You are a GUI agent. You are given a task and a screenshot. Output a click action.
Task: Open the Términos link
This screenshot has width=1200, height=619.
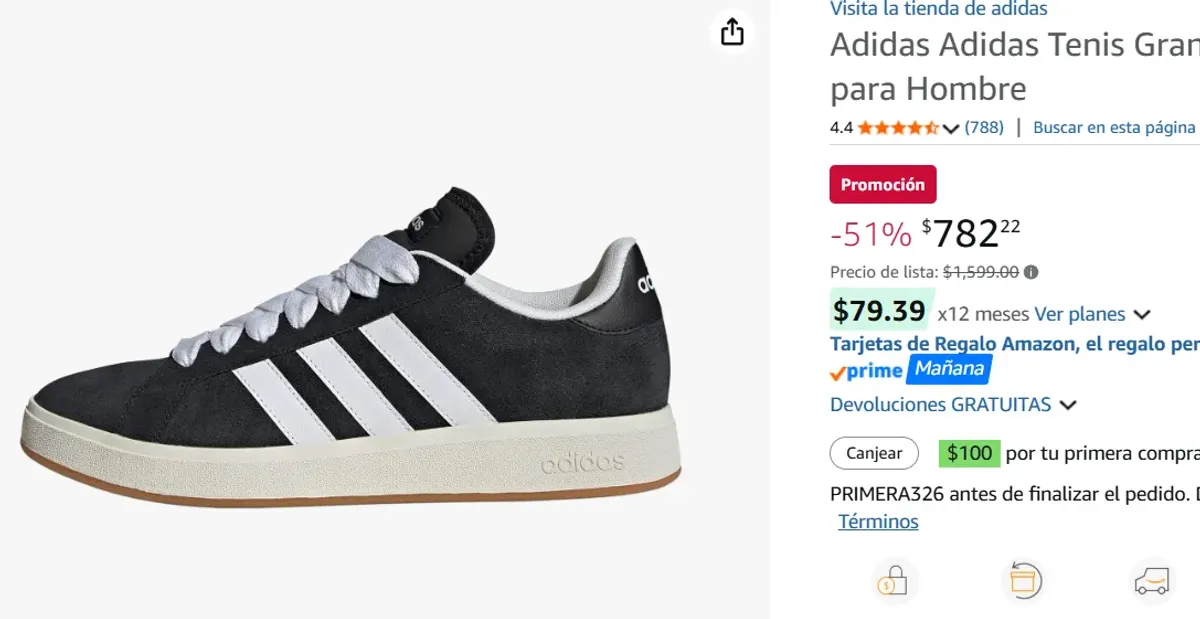coord(878,521)
